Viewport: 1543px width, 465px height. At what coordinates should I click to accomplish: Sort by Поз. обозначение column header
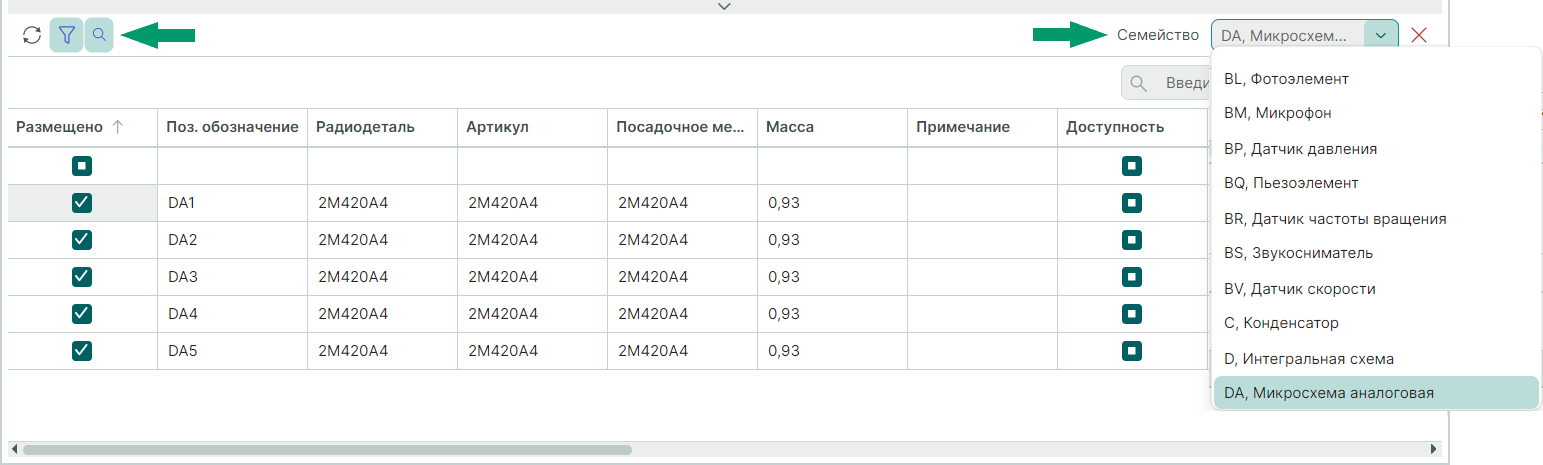coord(232,127)
